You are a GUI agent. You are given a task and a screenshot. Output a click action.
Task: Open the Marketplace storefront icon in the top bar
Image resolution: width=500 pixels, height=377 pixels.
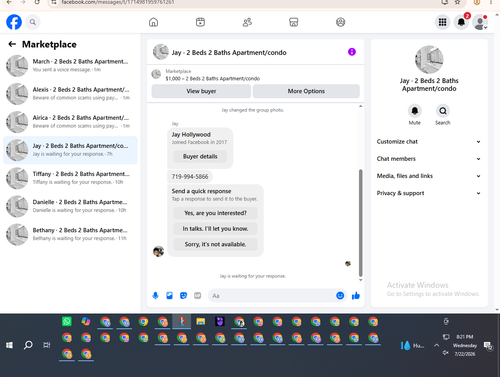point(294,22)
